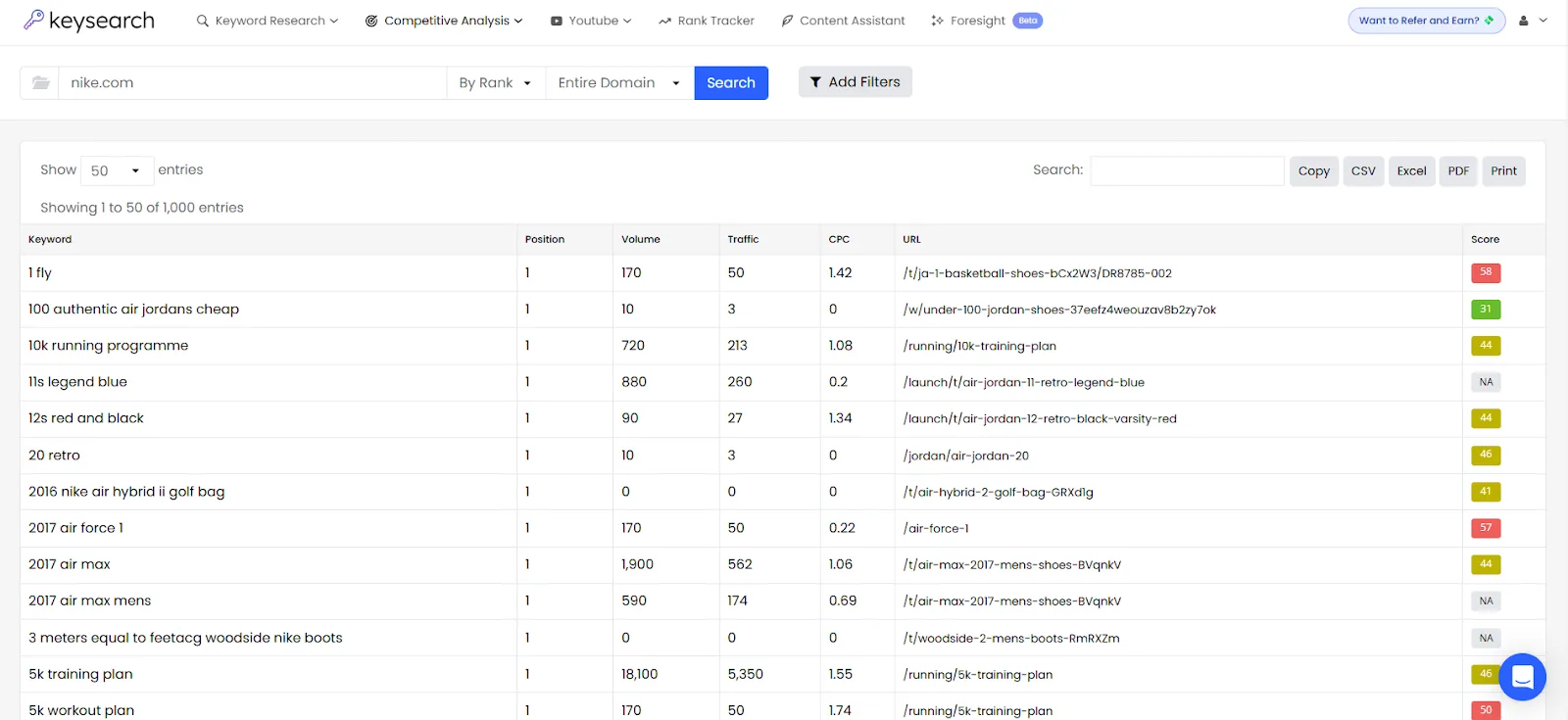Open the By Rank dropdown
The width and height of the screenshot is (1568, 720).
pos(496,83)
